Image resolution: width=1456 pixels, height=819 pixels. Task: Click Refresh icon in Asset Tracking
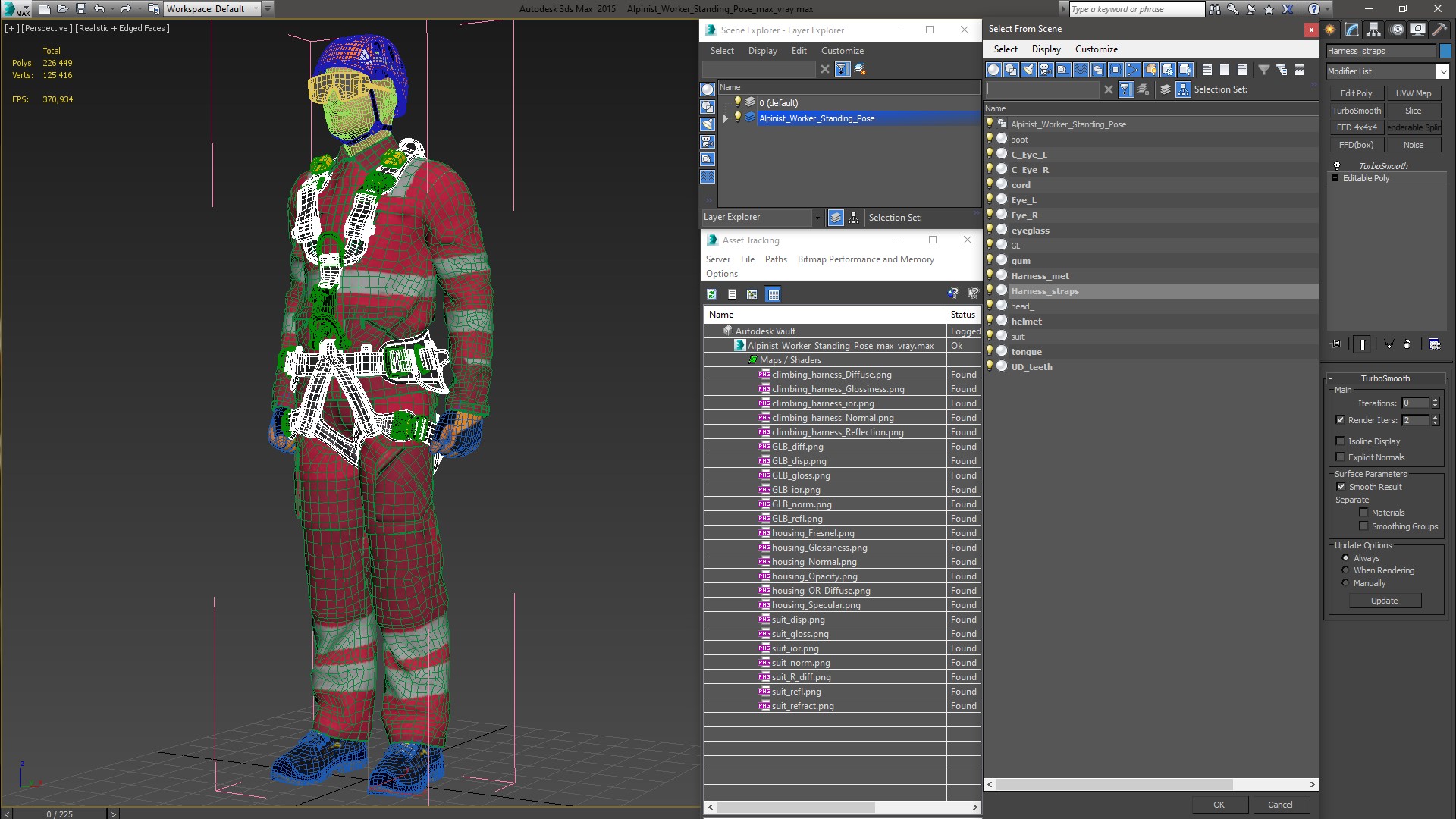click(x=711, y=294)
